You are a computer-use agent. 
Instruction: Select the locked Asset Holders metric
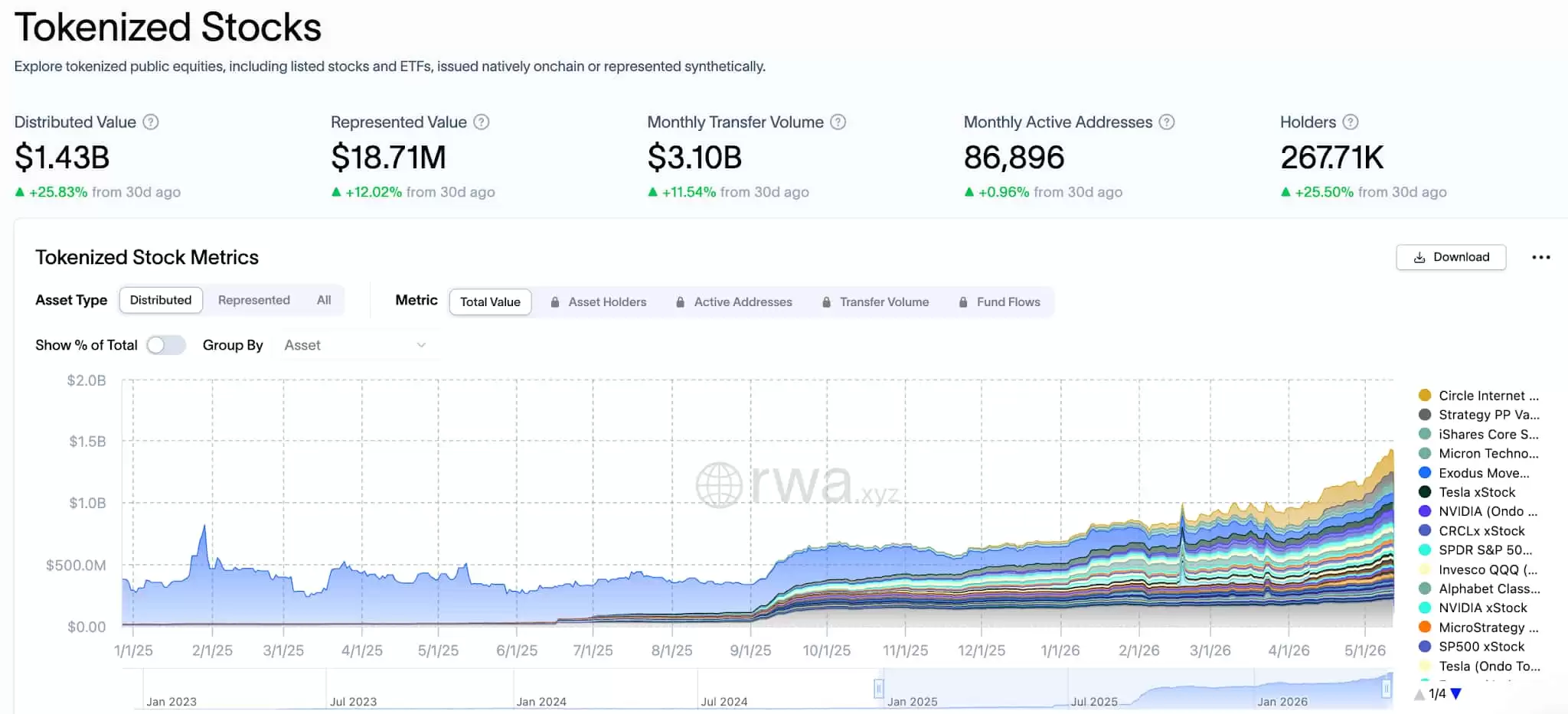pyautogui.click(x=598, y=302)
